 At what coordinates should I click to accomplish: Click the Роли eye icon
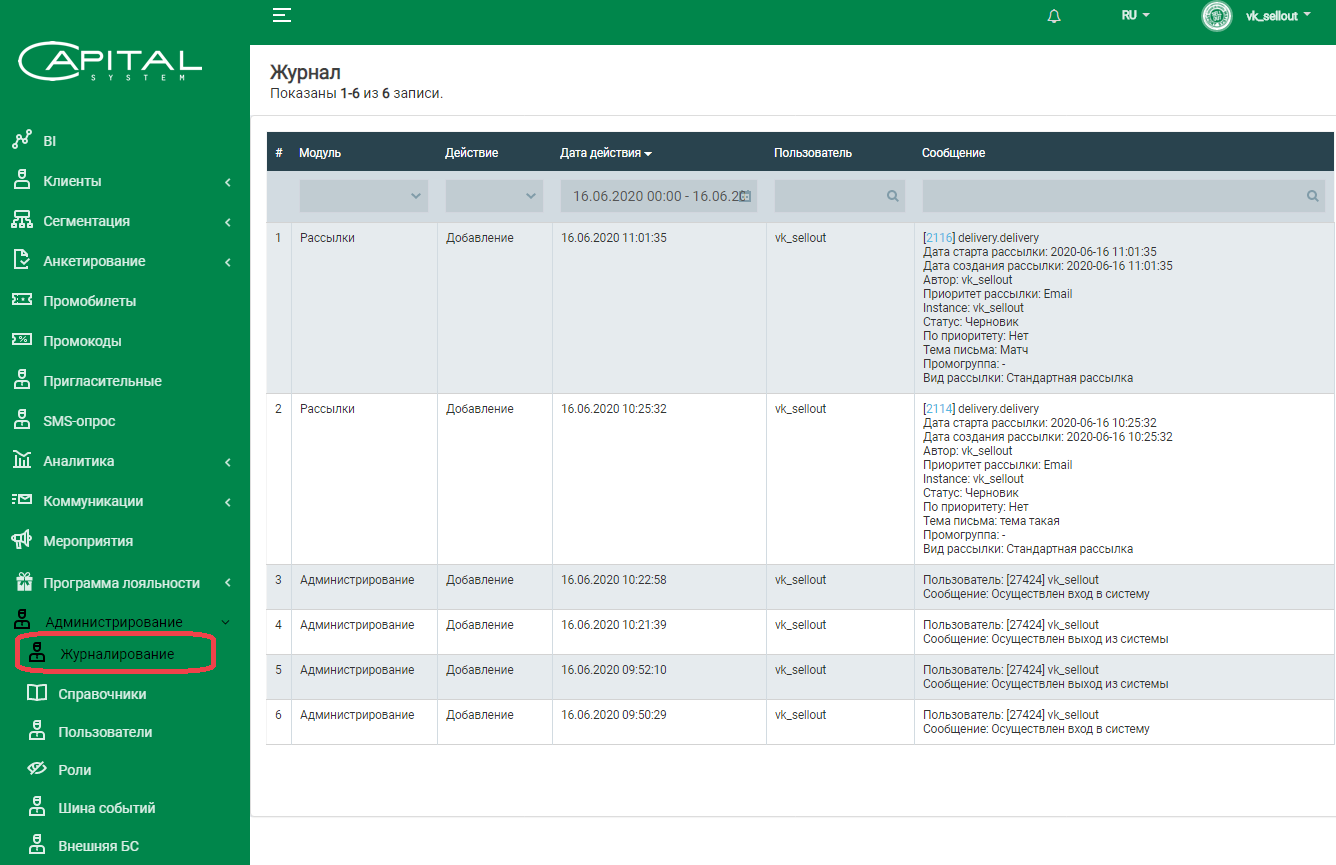click(x=37, y=769)
